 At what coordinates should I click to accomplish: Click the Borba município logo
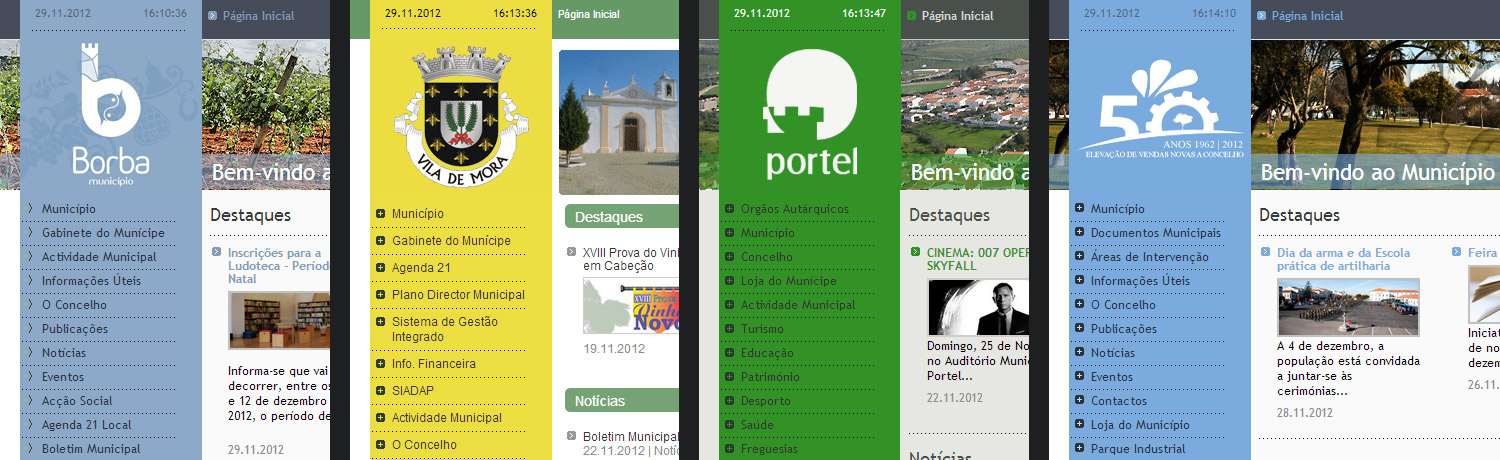110,114
